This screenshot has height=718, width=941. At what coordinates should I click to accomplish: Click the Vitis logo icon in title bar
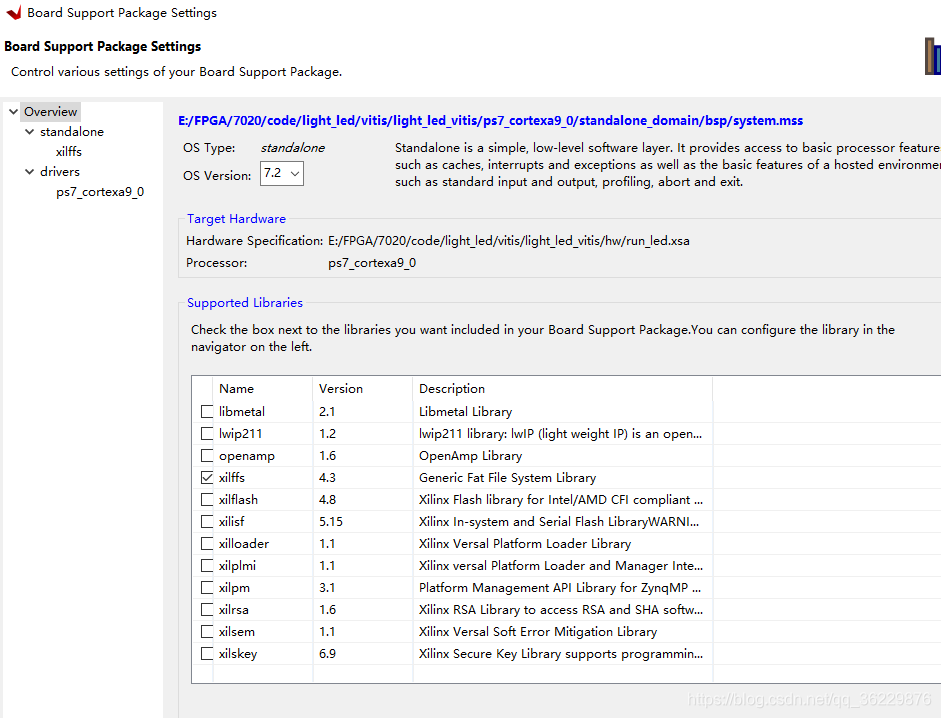(14, 12)
